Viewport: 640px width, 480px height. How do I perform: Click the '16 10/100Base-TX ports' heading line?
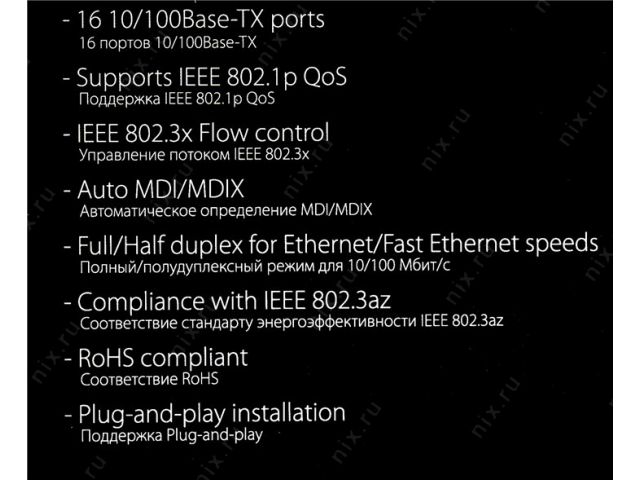pos(201,20)
